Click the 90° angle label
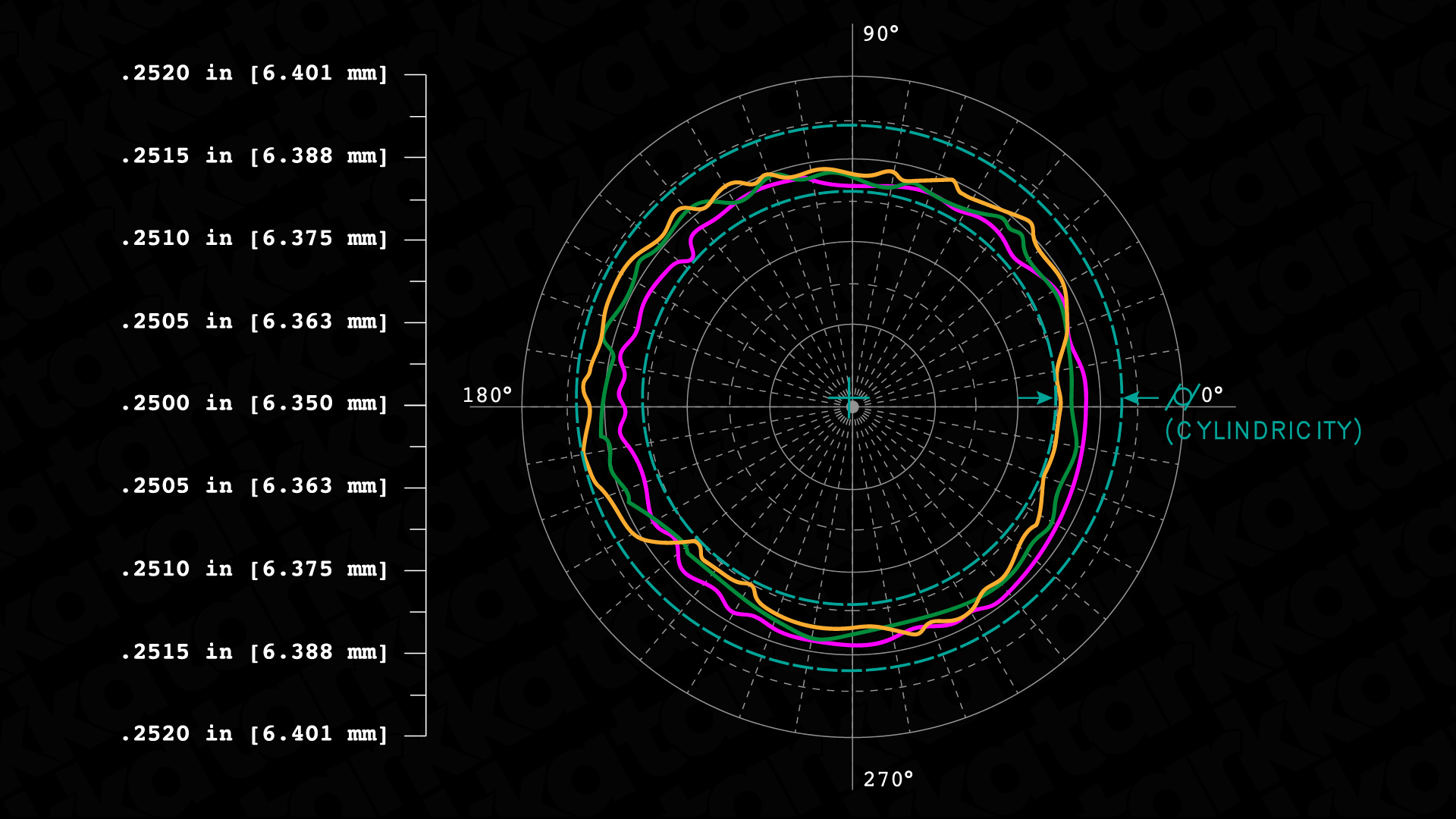The width and height of the screenshot is (1456, 819). (880, 34)
